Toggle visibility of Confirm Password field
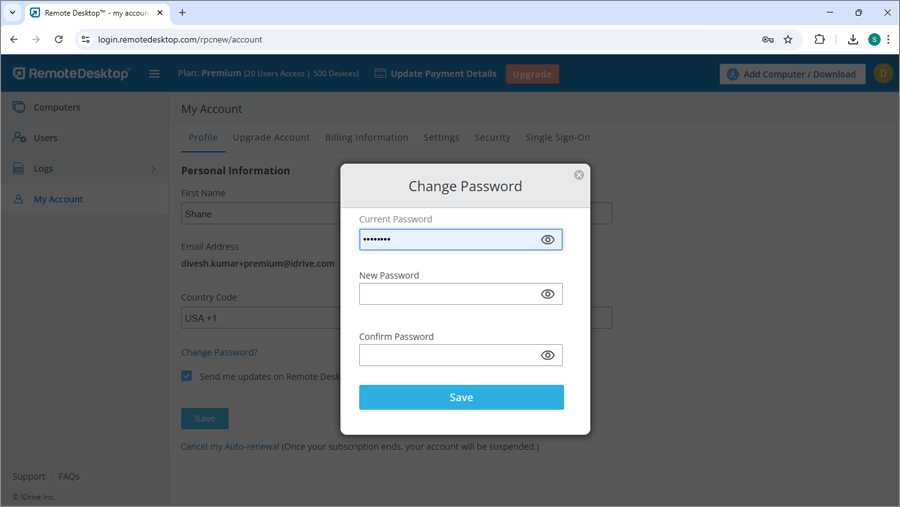The image size is (900, 507). click(x=547, y=355)
